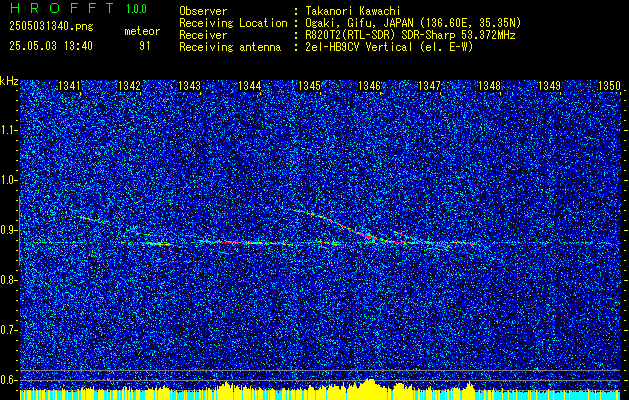629x400 pixels.
Task: Click time marker 1347
Action: [x=429, y=86]
